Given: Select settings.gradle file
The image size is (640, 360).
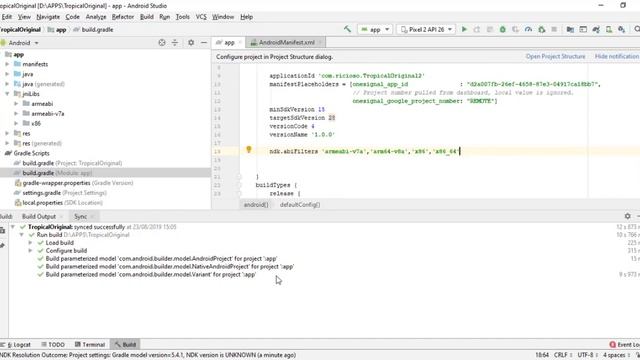Looking at the screenshot, I should coord(60,193).
